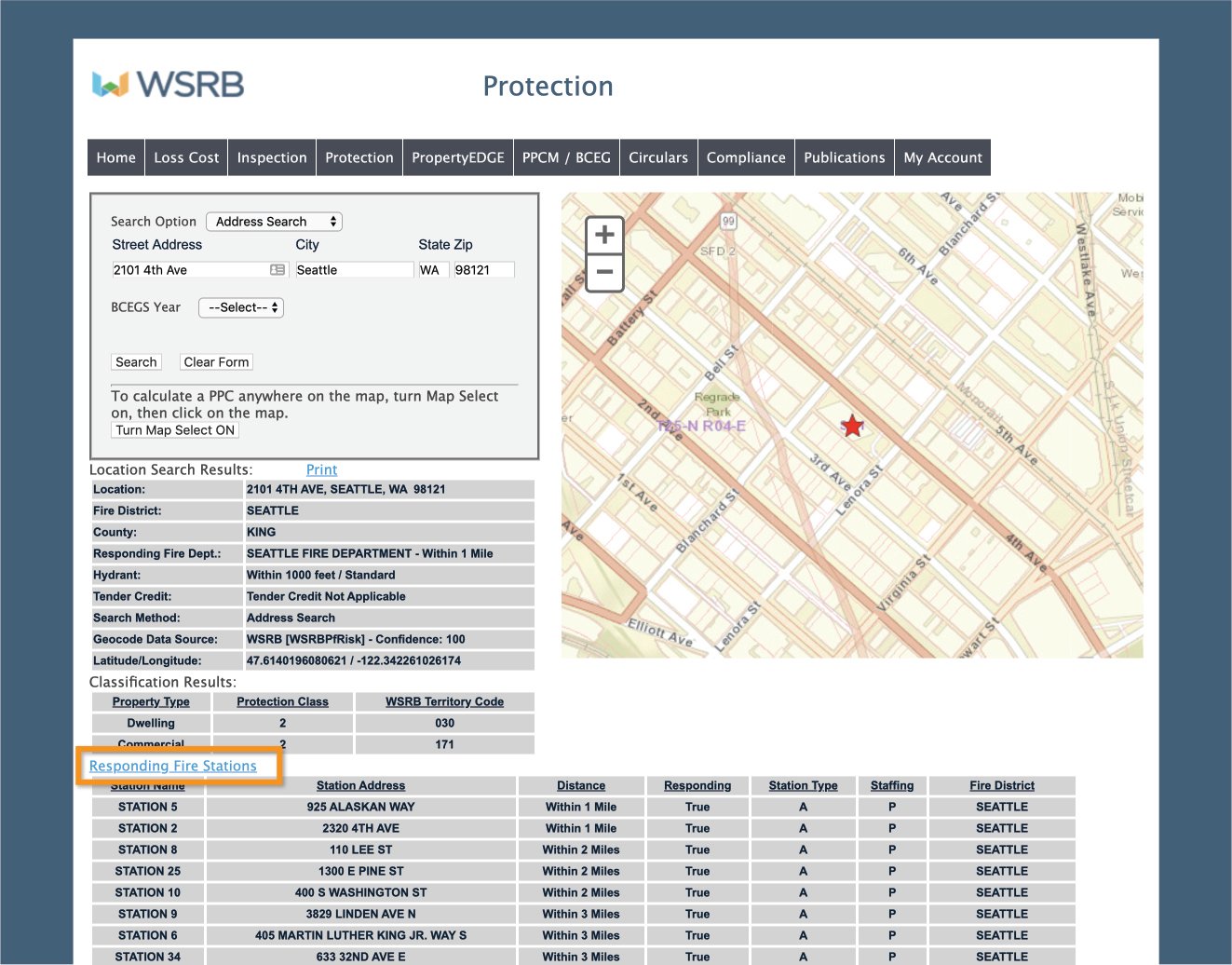Click the Search button
1232x965 pixels.
click(x=136, y=362)
